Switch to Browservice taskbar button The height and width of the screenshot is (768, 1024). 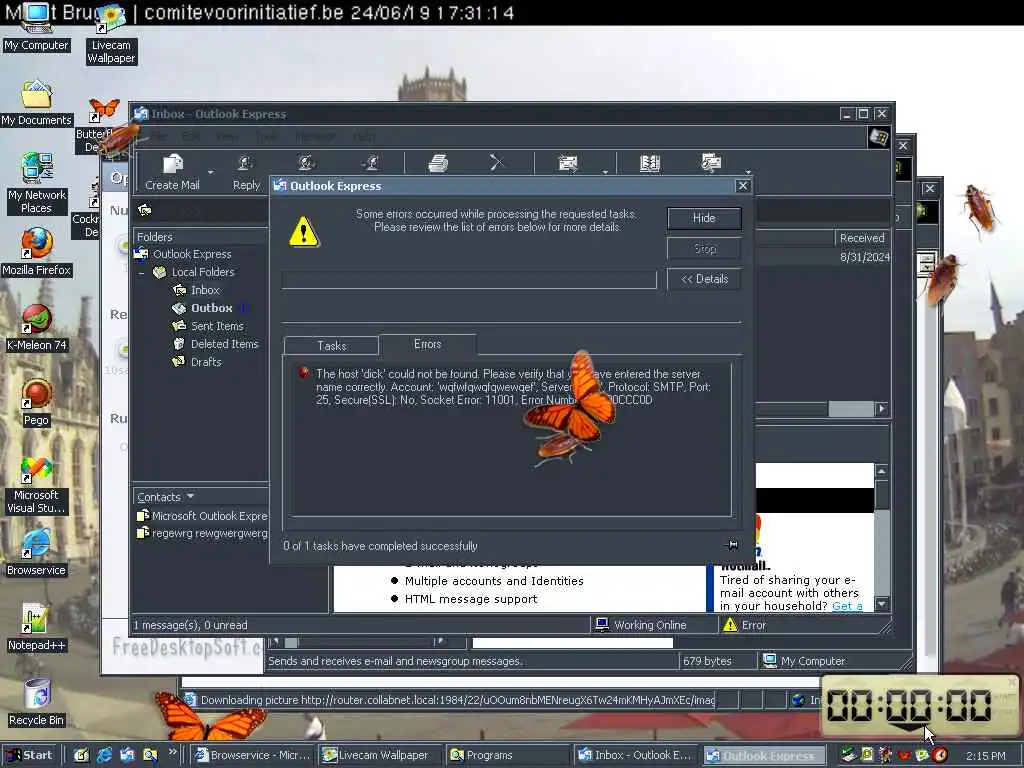pos(253,755)
